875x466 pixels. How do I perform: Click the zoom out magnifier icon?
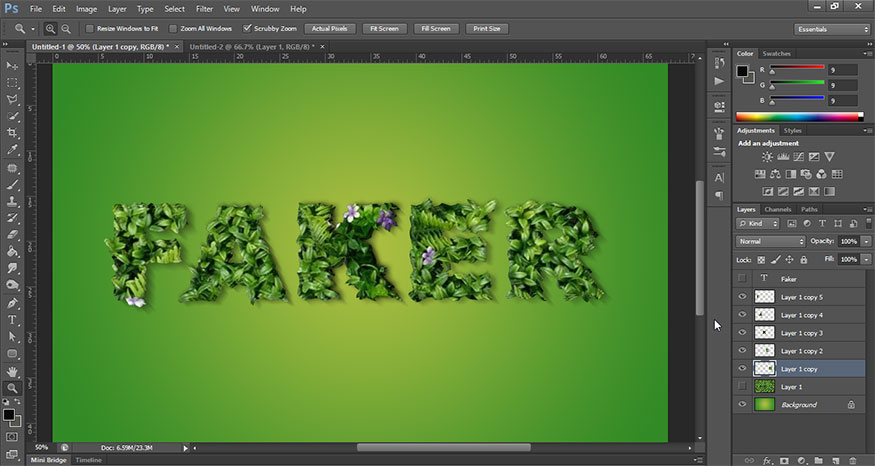click(66, 29)
